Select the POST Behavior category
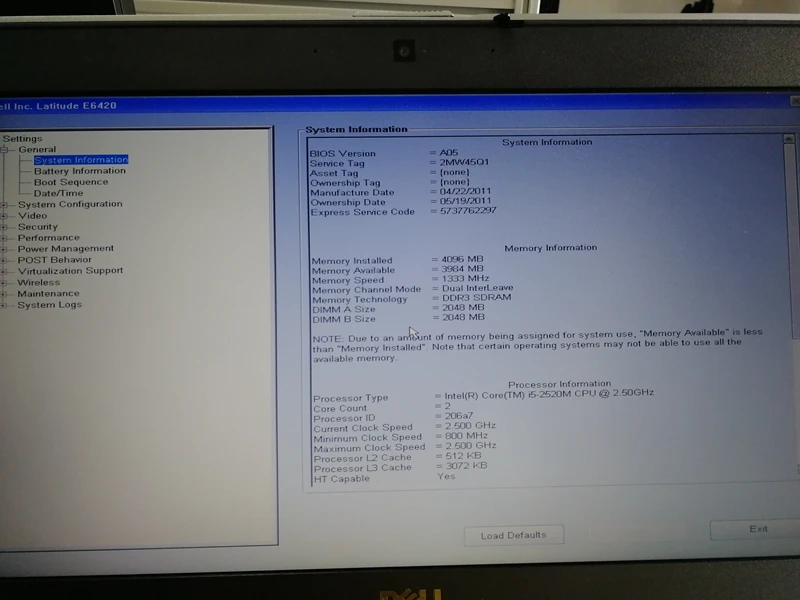This screenshot has height=600, width=800. pos(55,260)
